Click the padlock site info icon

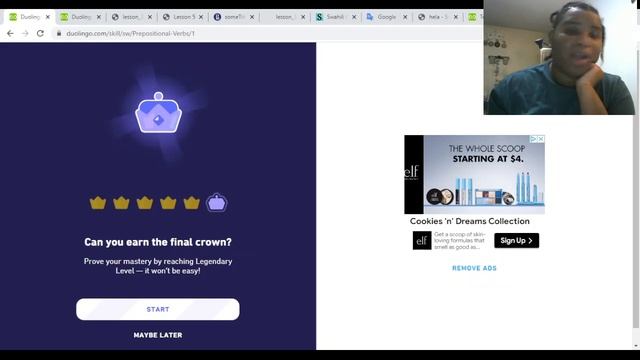59,33
